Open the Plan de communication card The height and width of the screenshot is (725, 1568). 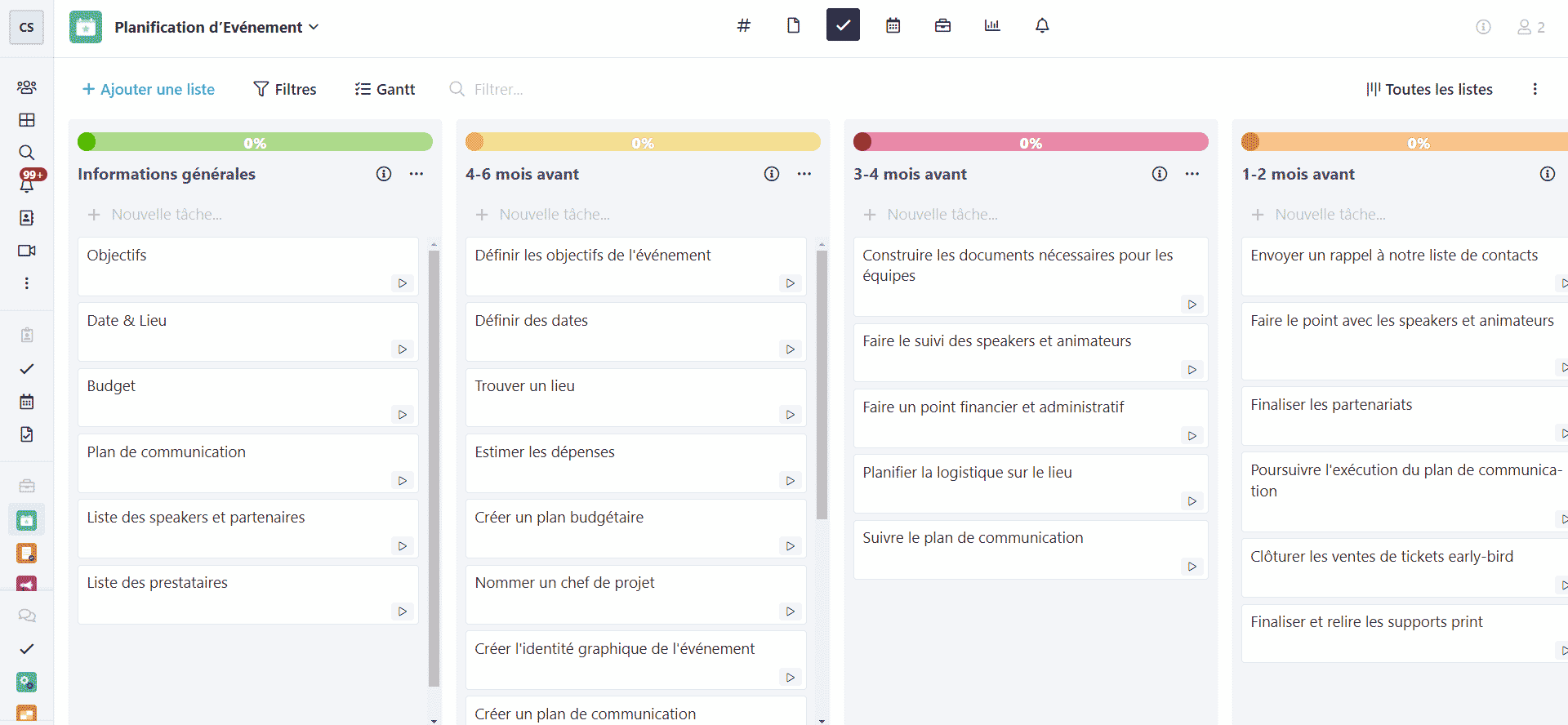[x=248, y=463]
